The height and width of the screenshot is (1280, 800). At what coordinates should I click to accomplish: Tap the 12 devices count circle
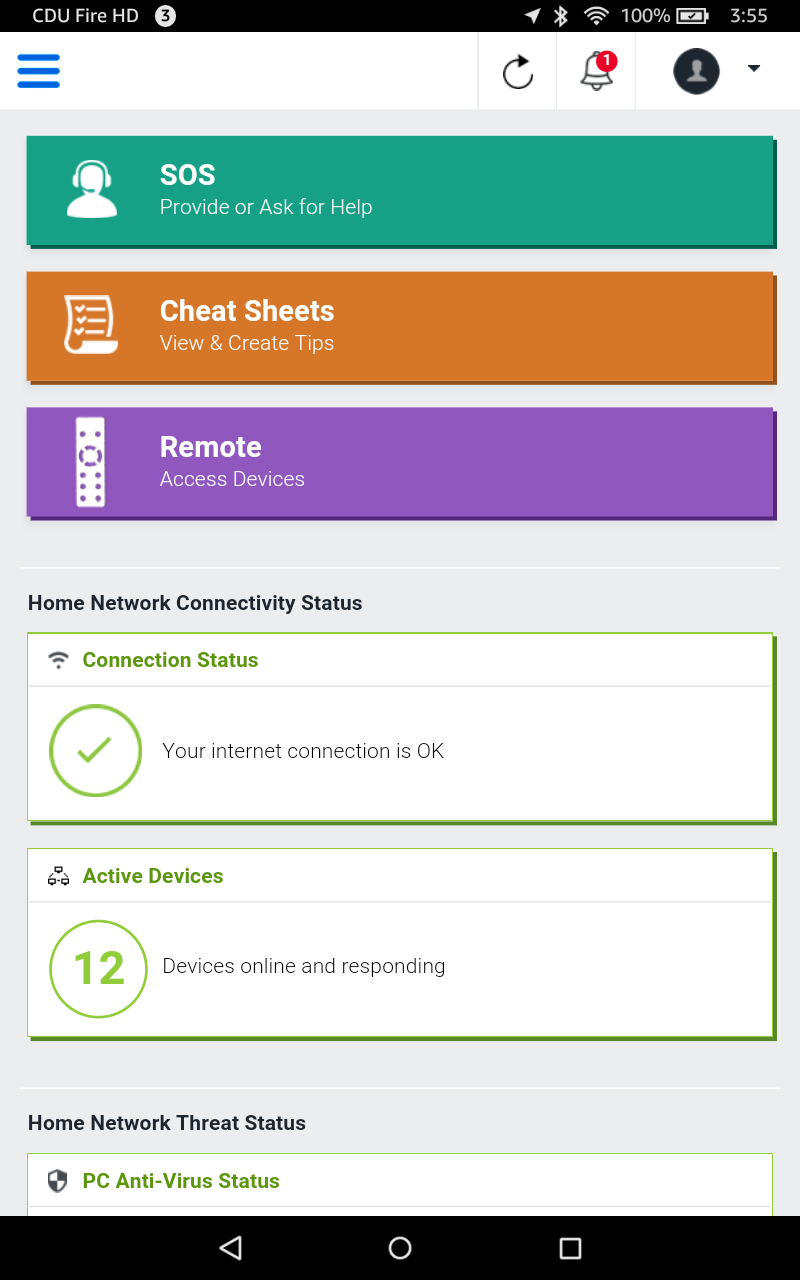tap(98, 968)
